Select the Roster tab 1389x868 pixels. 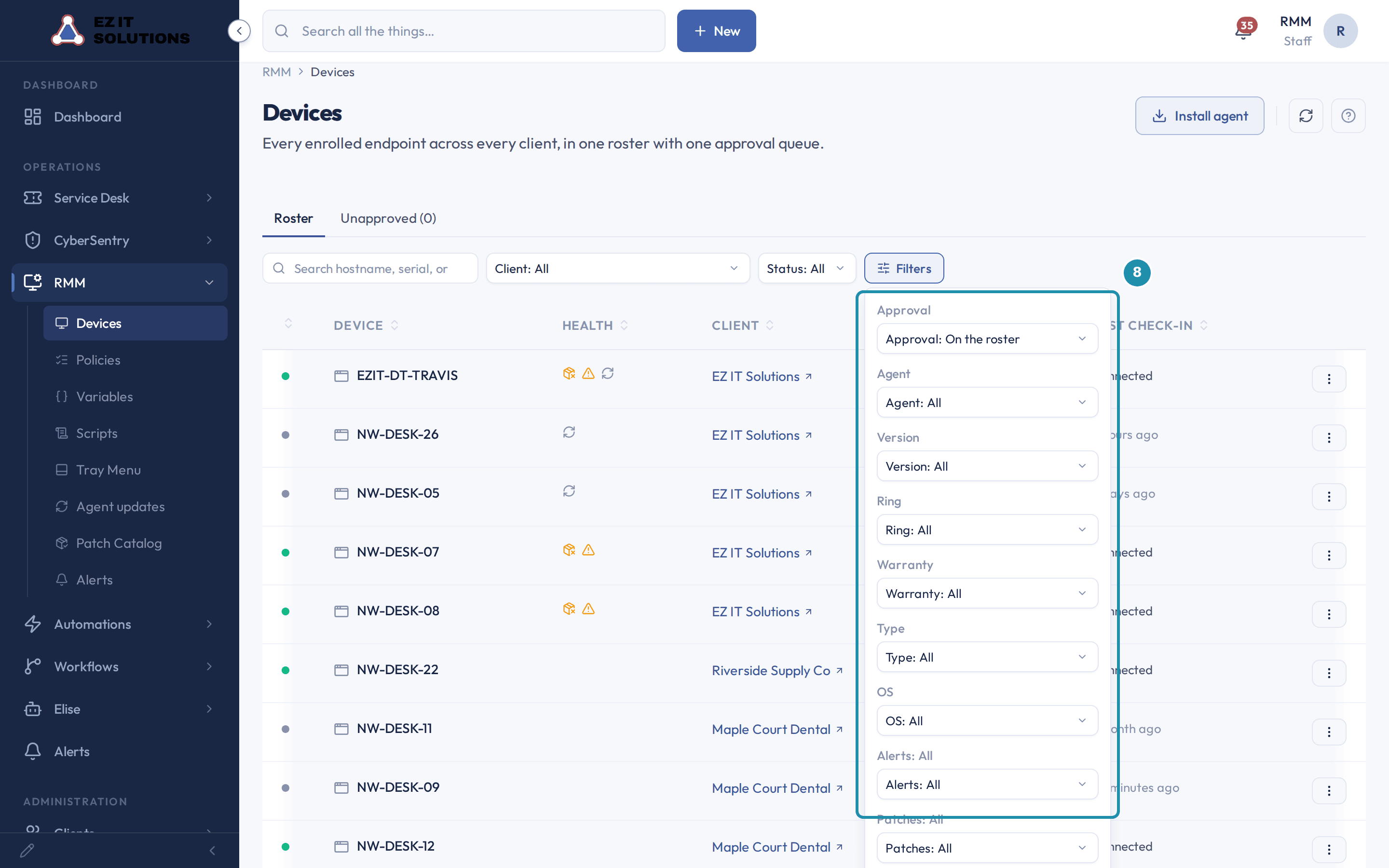click(x=293, y=219)
